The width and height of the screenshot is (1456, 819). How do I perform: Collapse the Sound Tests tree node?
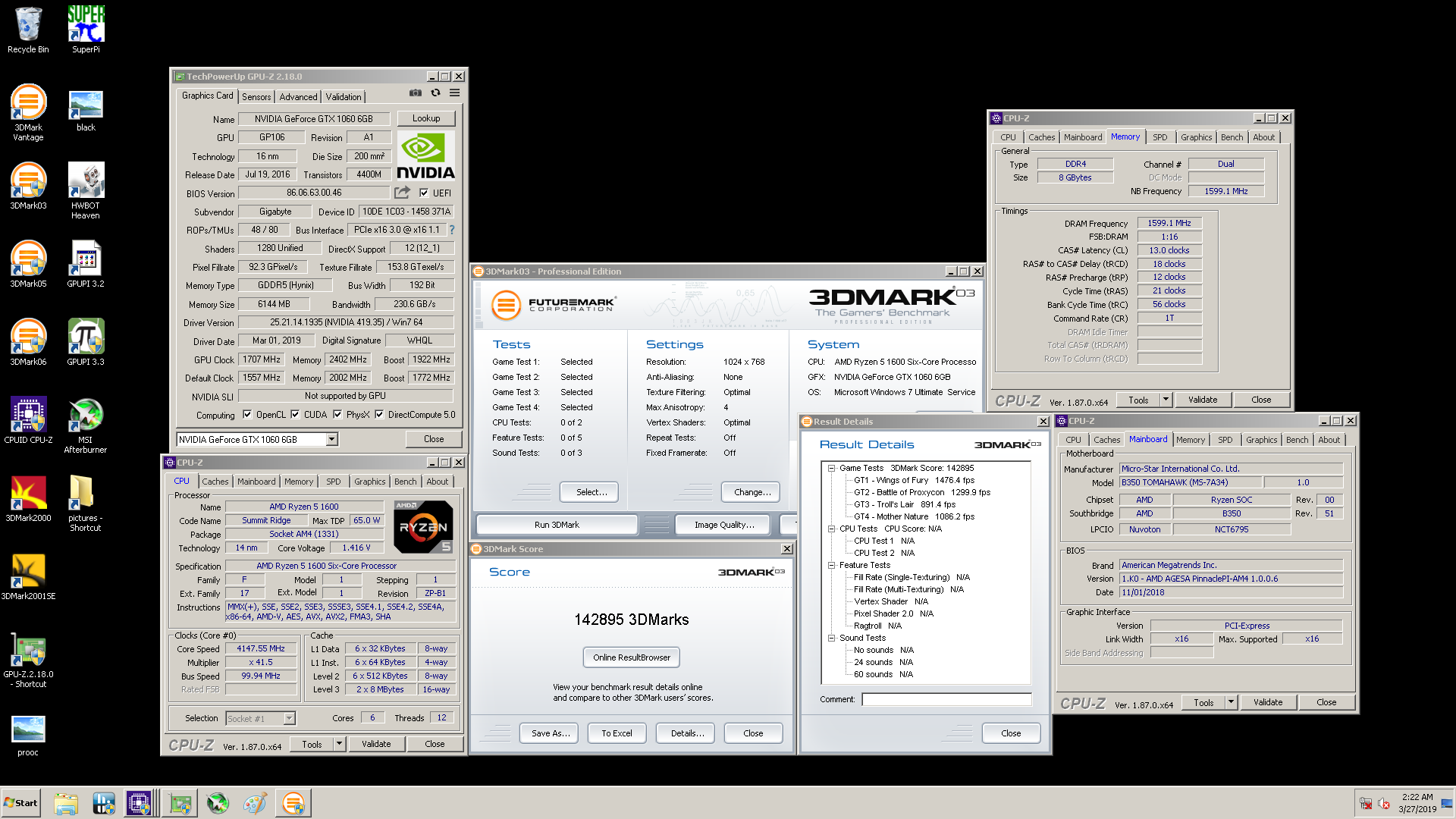click(x=831, y=639)
